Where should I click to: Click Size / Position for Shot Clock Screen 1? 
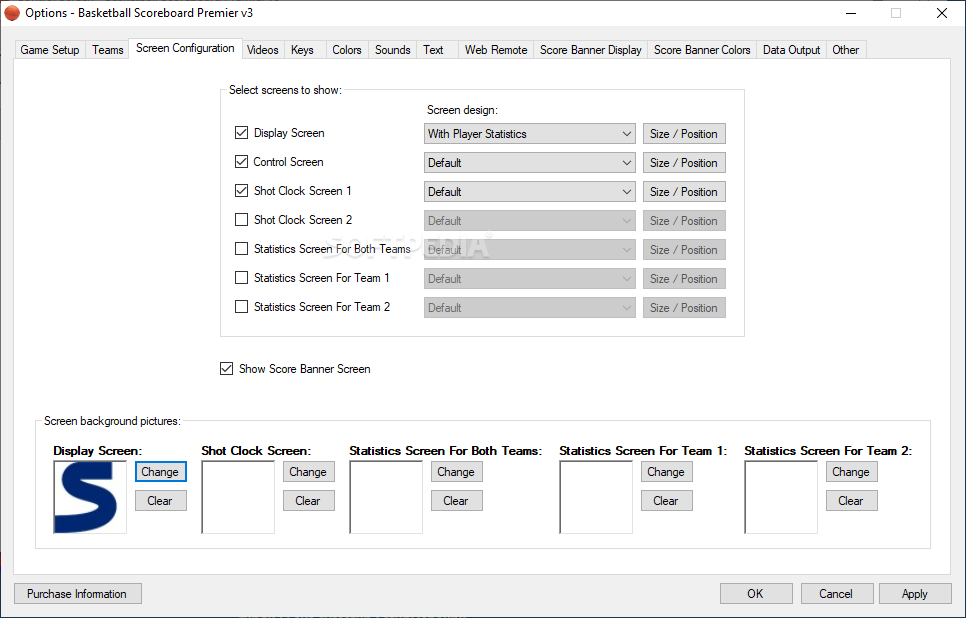684,192
